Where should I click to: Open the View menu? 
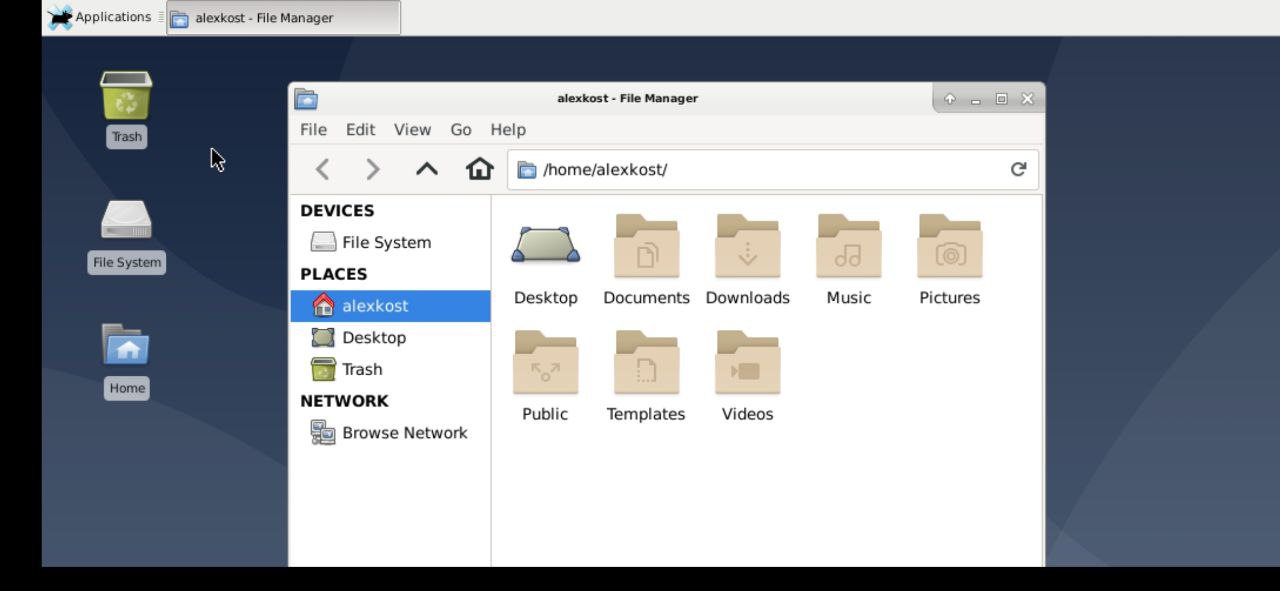[412, 130]
